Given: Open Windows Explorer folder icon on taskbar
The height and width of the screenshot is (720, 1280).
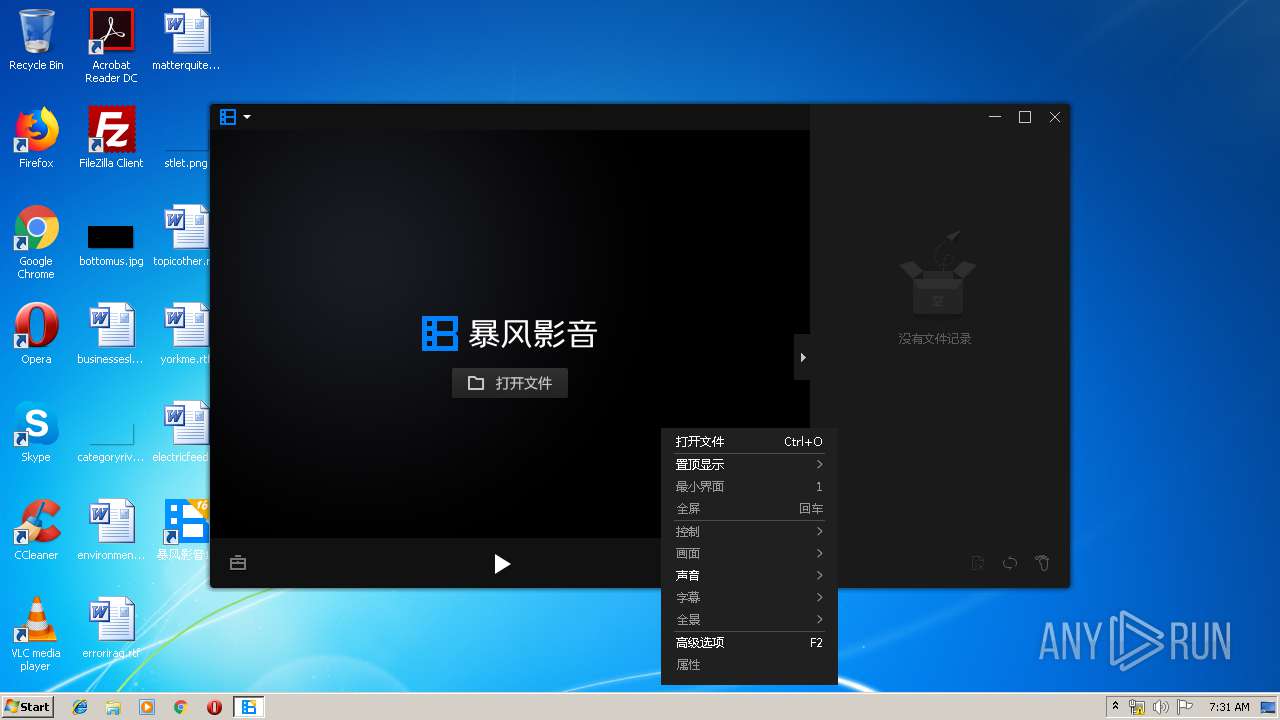Looking at the screenshot, I should [x=113, y=707].
